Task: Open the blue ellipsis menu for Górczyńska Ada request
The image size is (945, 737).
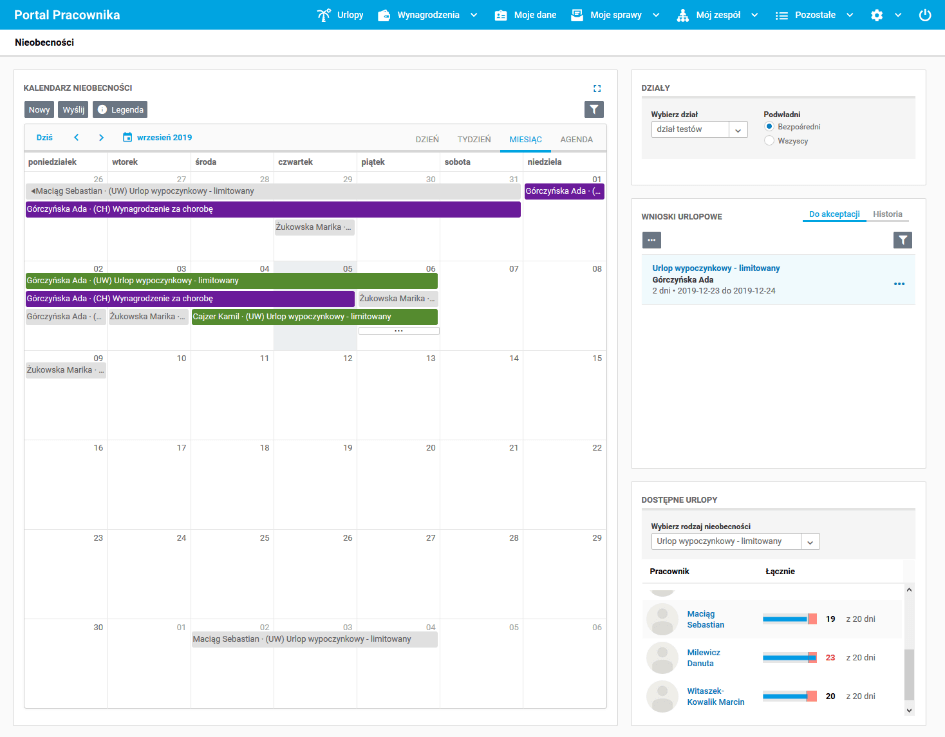Action: [899, 284]
